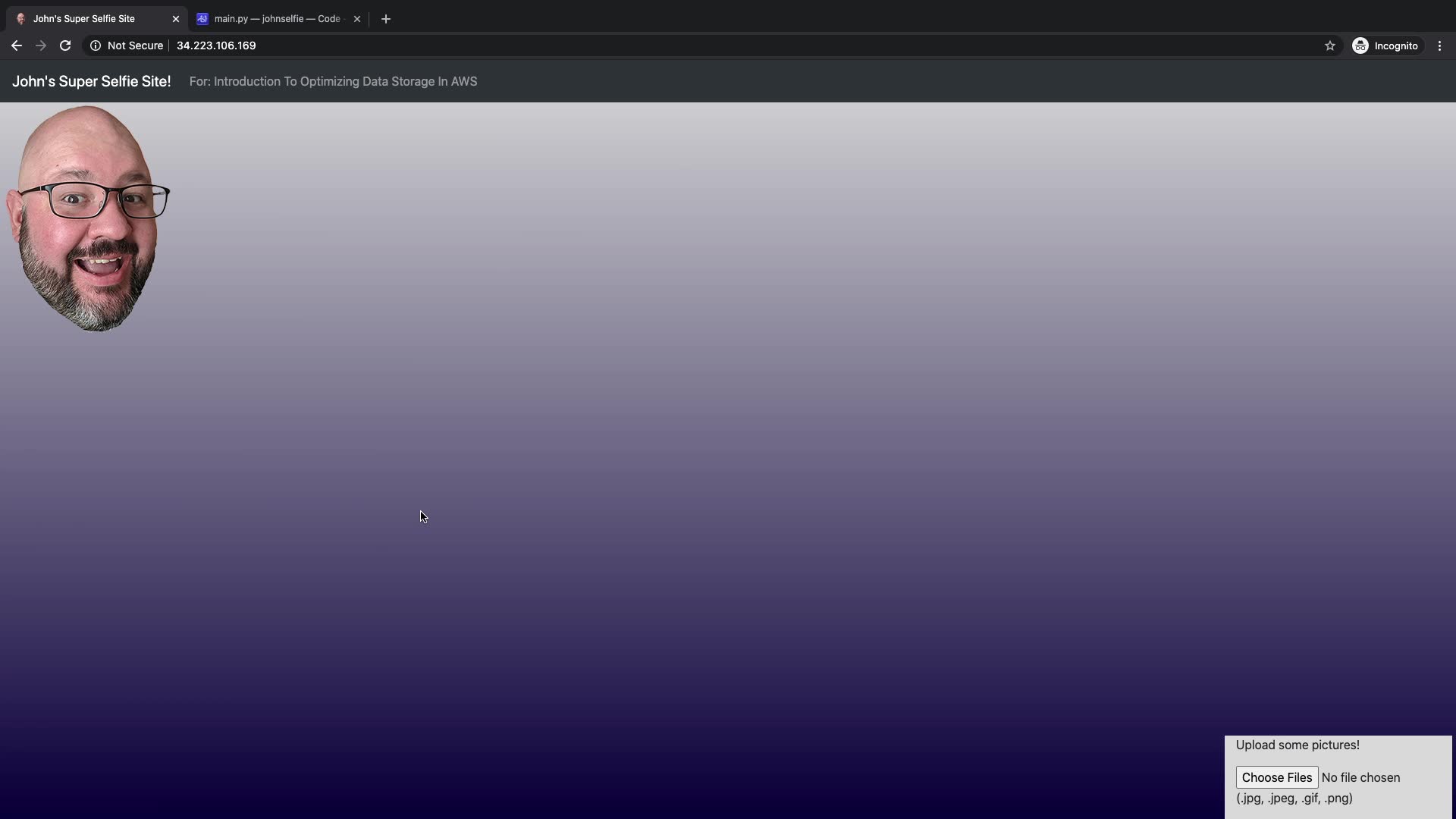Click John's Super Selfie Site! navbar title
This screenshot has height=819, width=1456.
(x=92, y=81)
